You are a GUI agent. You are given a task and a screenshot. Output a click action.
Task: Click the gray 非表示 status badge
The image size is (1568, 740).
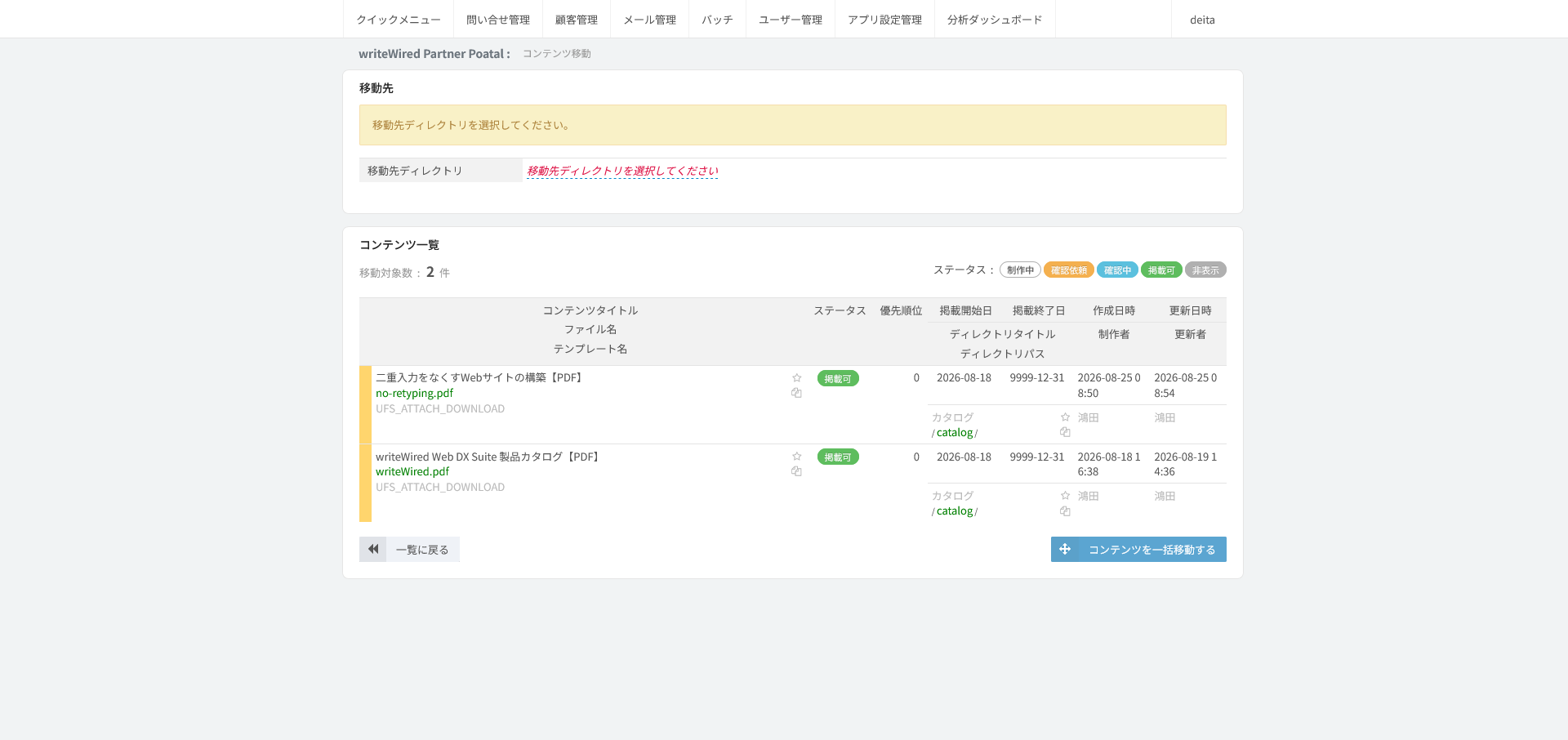(x=1205, y=270)
